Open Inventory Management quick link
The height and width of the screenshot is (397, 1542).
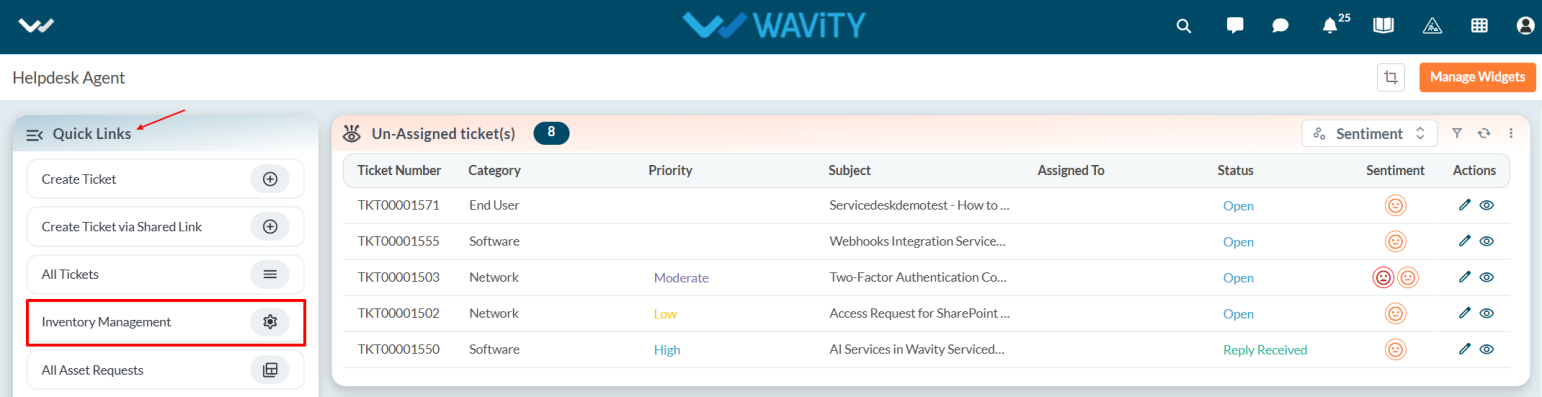pyautogui.click(x=165, y=322)
